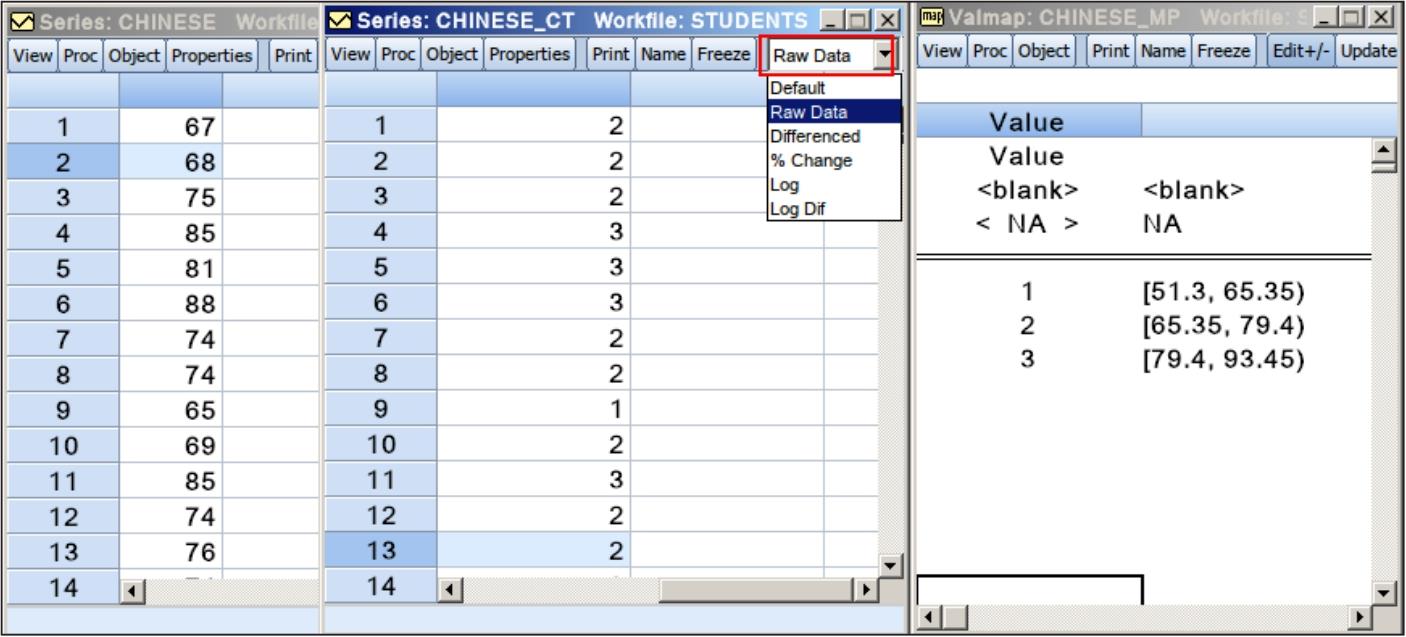1406x637 pixels.
Task: Click Update in the Valmap toolbar
Action: (1370, 50)
